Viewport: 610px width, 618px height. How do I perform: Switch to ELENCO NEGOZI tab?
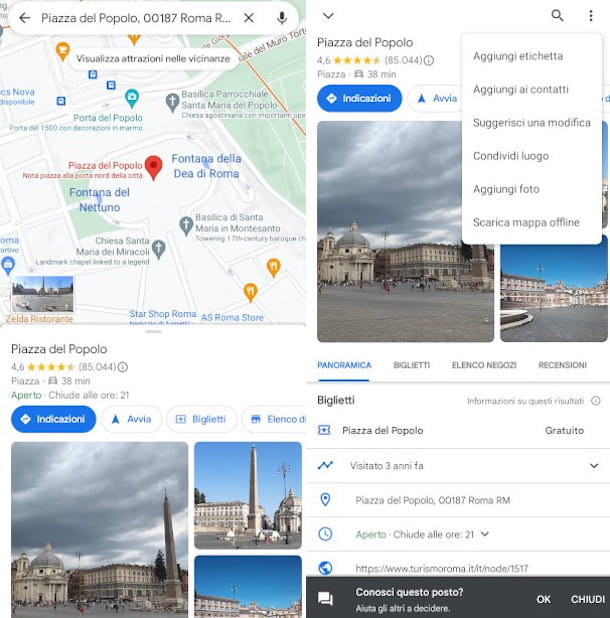[x=484, y=365]
